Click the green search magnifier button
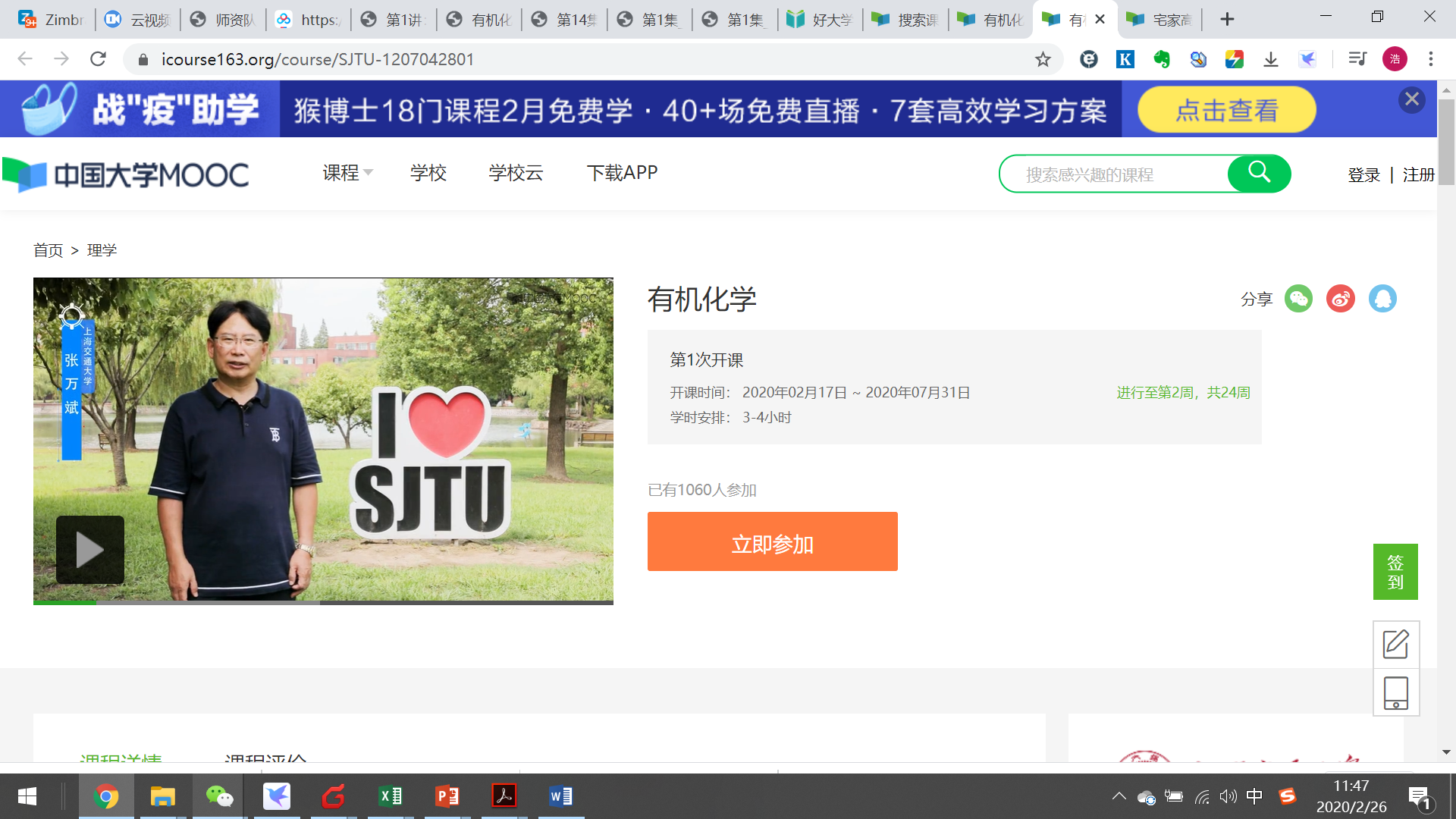Screen dimensions: 1456x819 click(1259, 173)
